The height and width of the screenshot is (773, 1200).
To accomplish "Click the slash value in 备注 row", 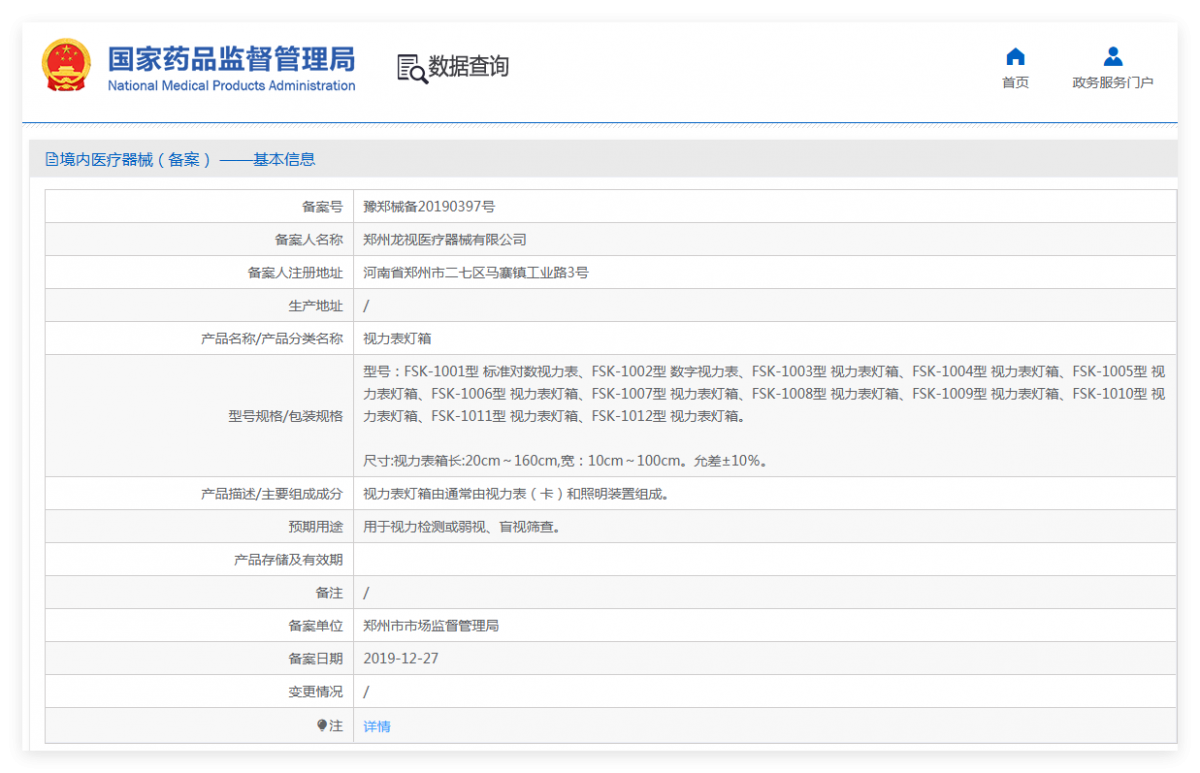I will 366,593.
